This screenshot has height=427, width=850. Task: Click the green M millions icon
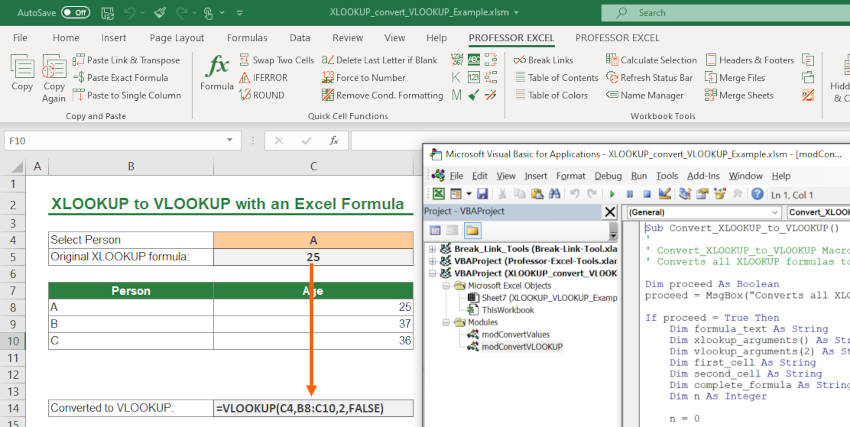coord(456,95)
